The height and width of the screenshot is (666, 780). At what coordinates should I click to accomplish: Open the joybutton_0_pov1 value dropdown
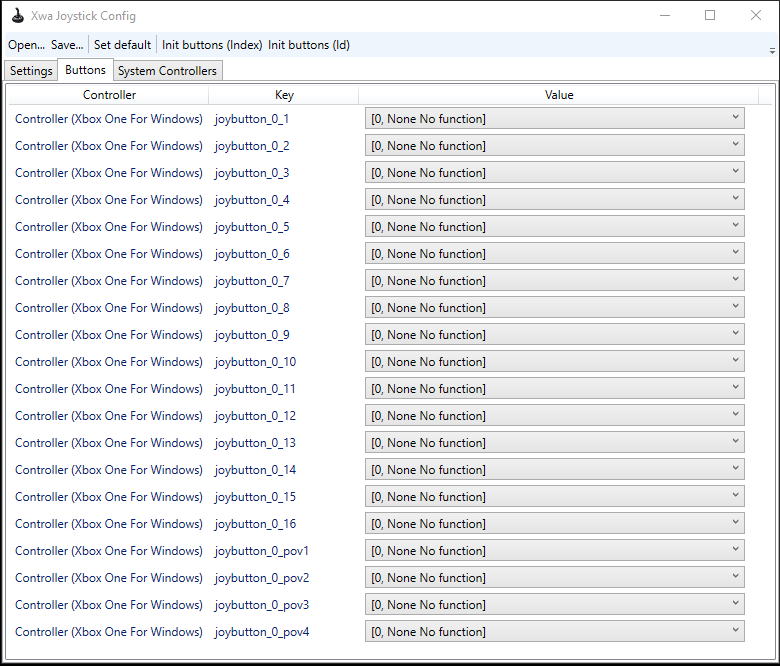click(x=554, y=551)
